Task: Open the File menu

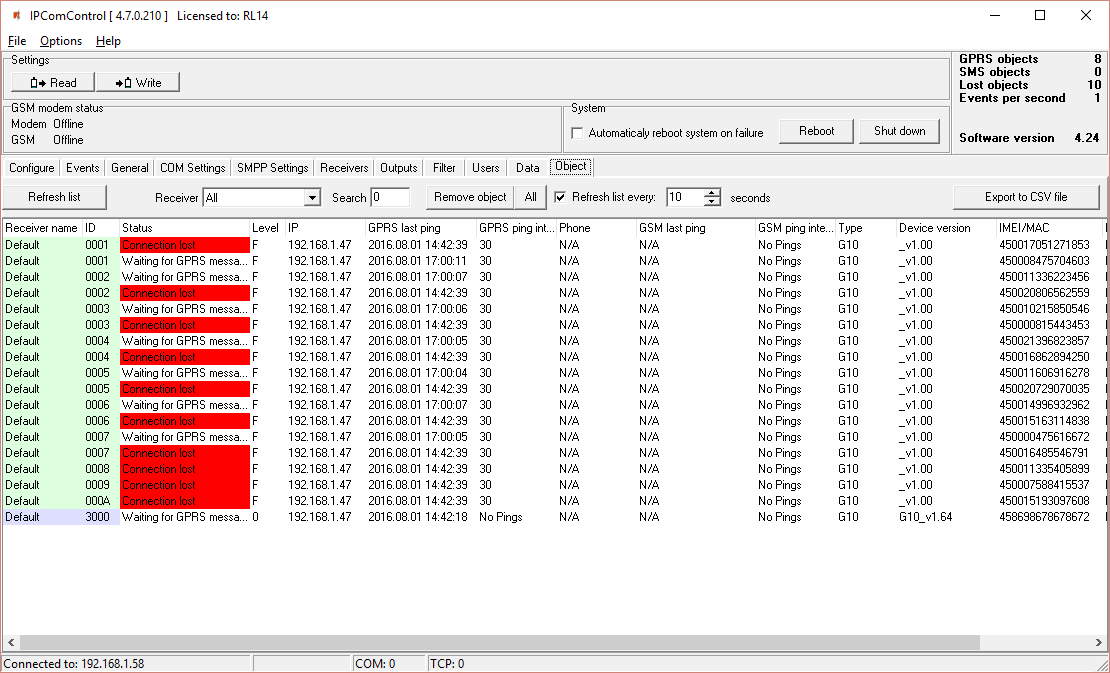Action: coord(17,41)
